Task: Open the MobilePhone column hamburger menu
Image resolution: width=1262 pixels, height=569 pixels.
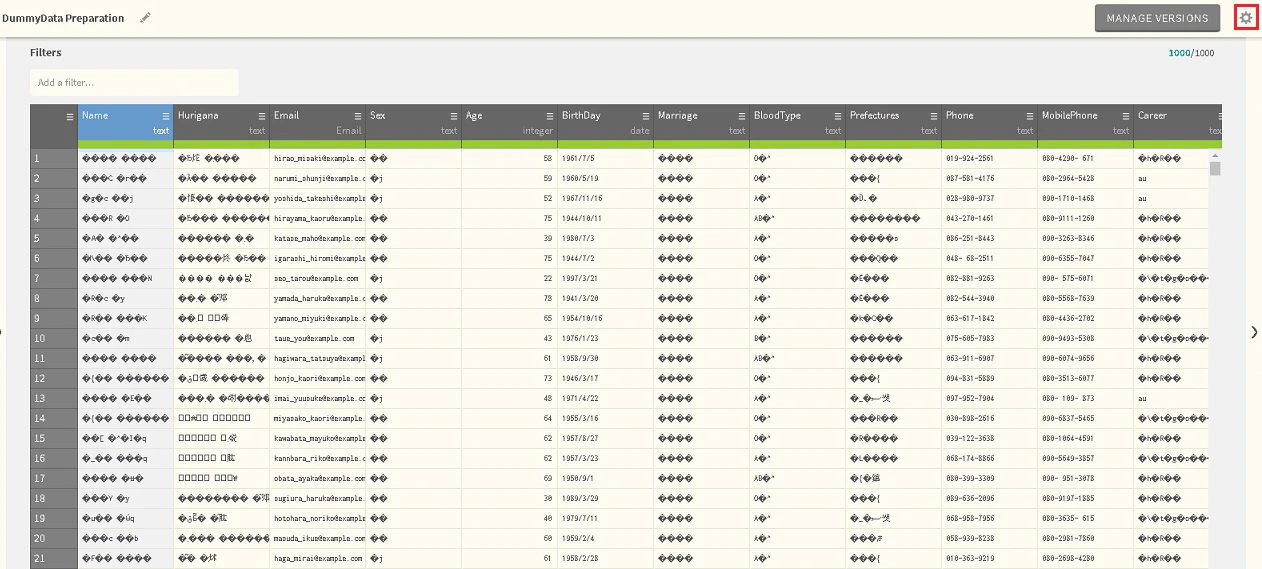Action: point(1126,116)
